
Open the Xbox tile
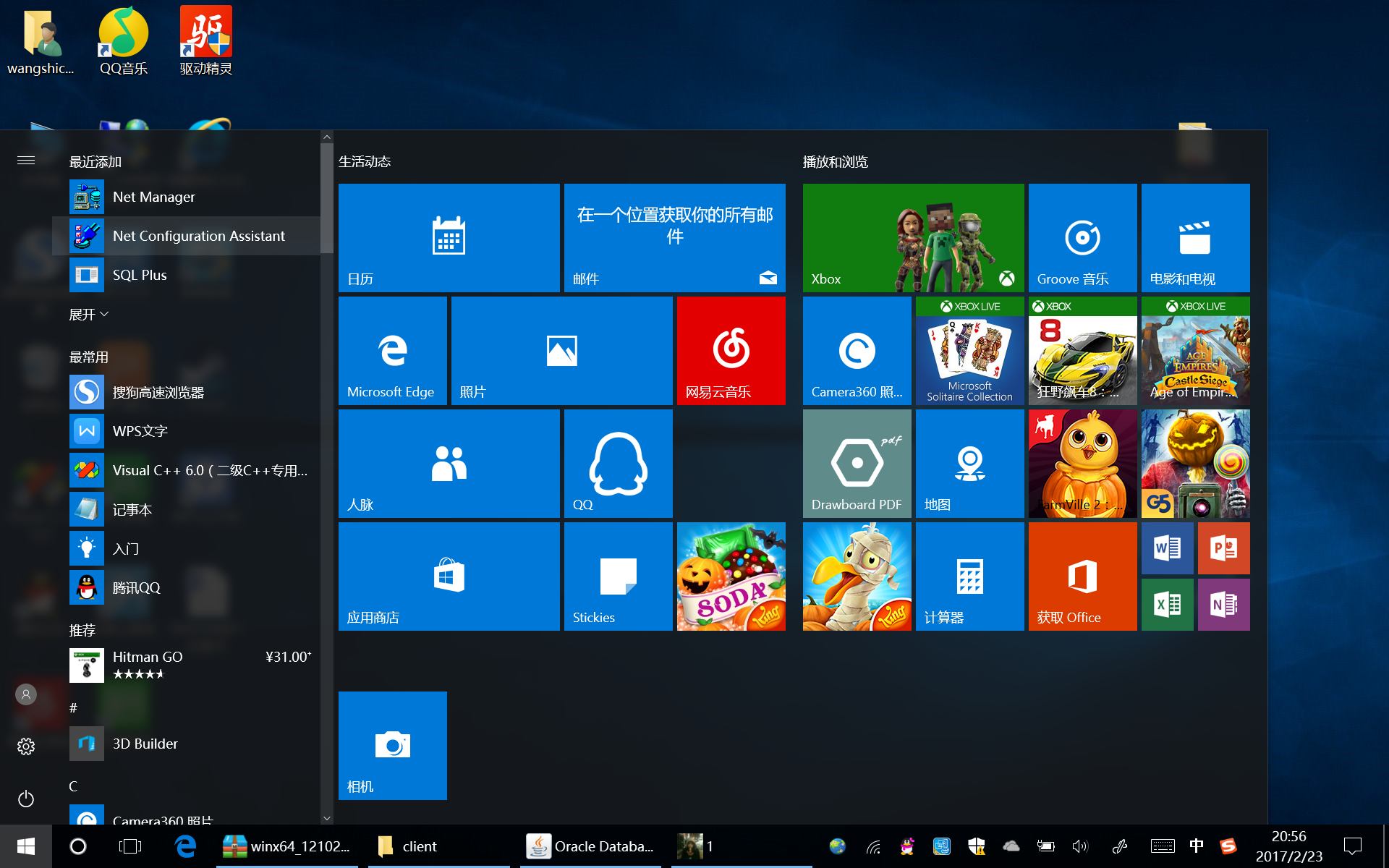pyautogui.click(x=913, y=237)
